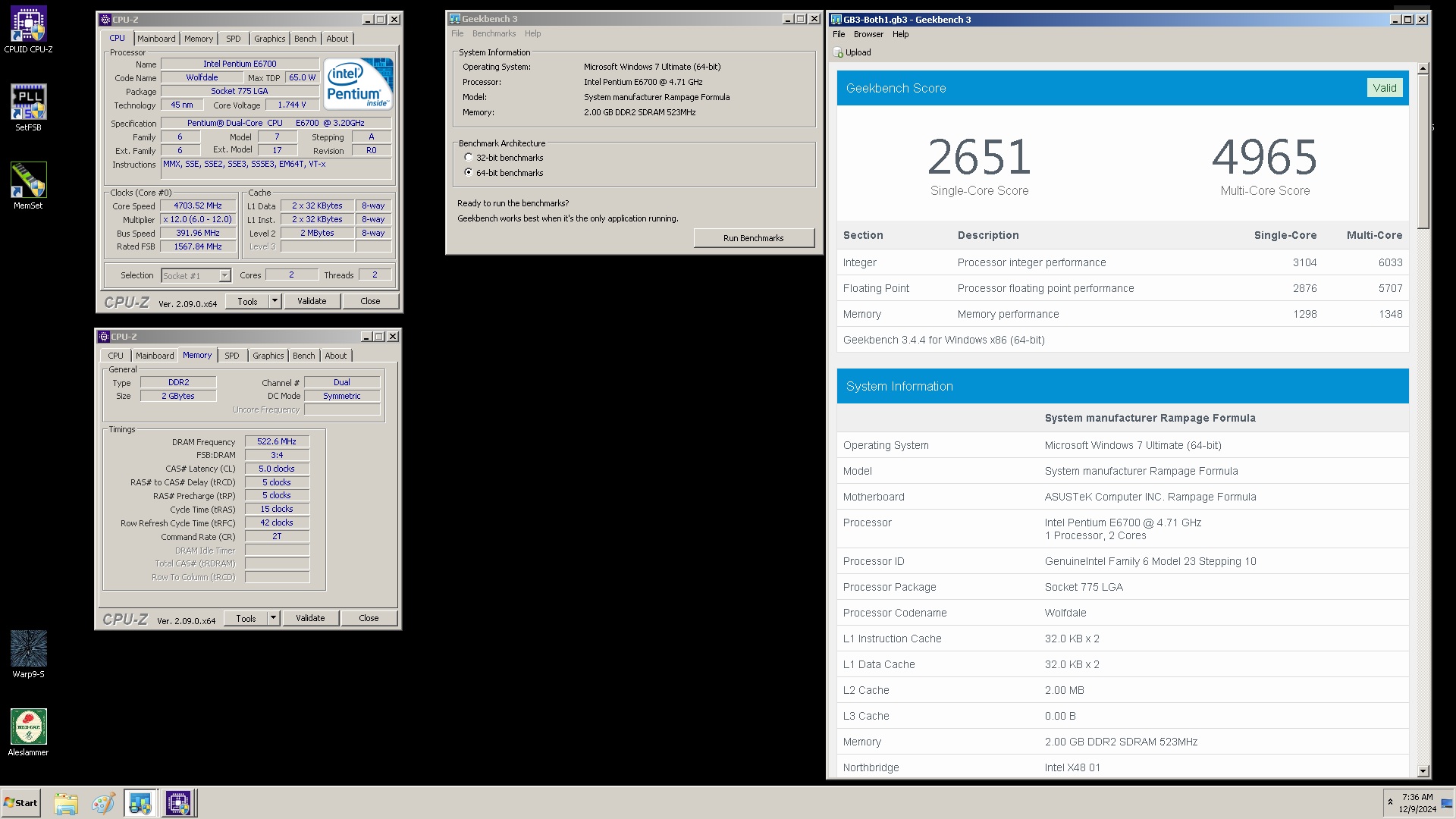This screenshot has height=819, width=1456.
Task: Open the Warp9-S desktop icon
Action: (x=28, y=655)
